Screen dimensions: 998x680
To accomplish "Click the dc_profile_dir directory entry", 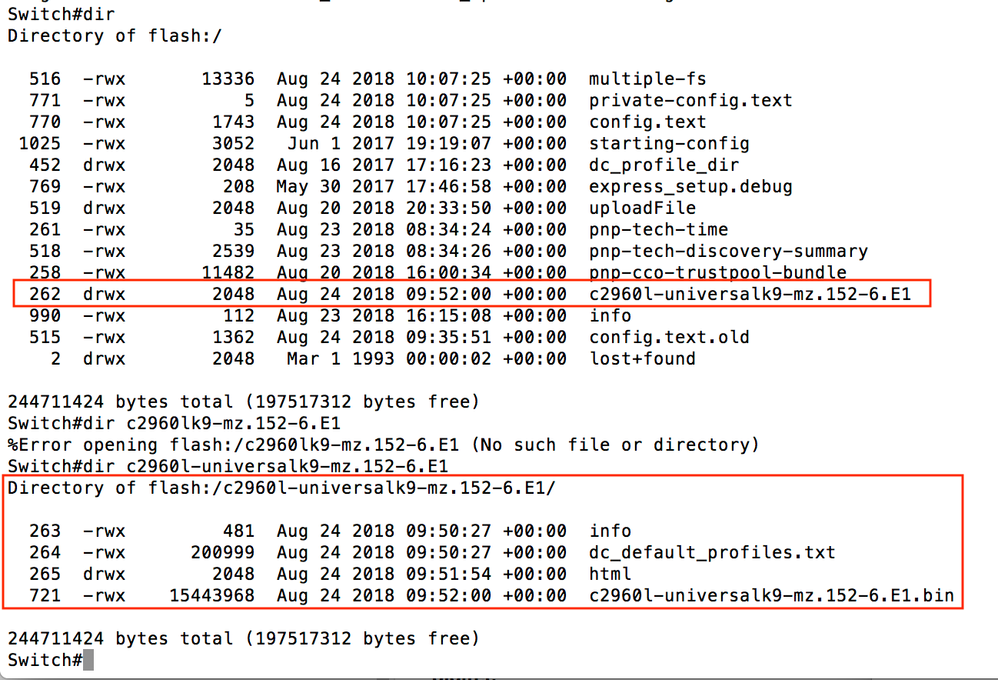I will coord(664,166).
